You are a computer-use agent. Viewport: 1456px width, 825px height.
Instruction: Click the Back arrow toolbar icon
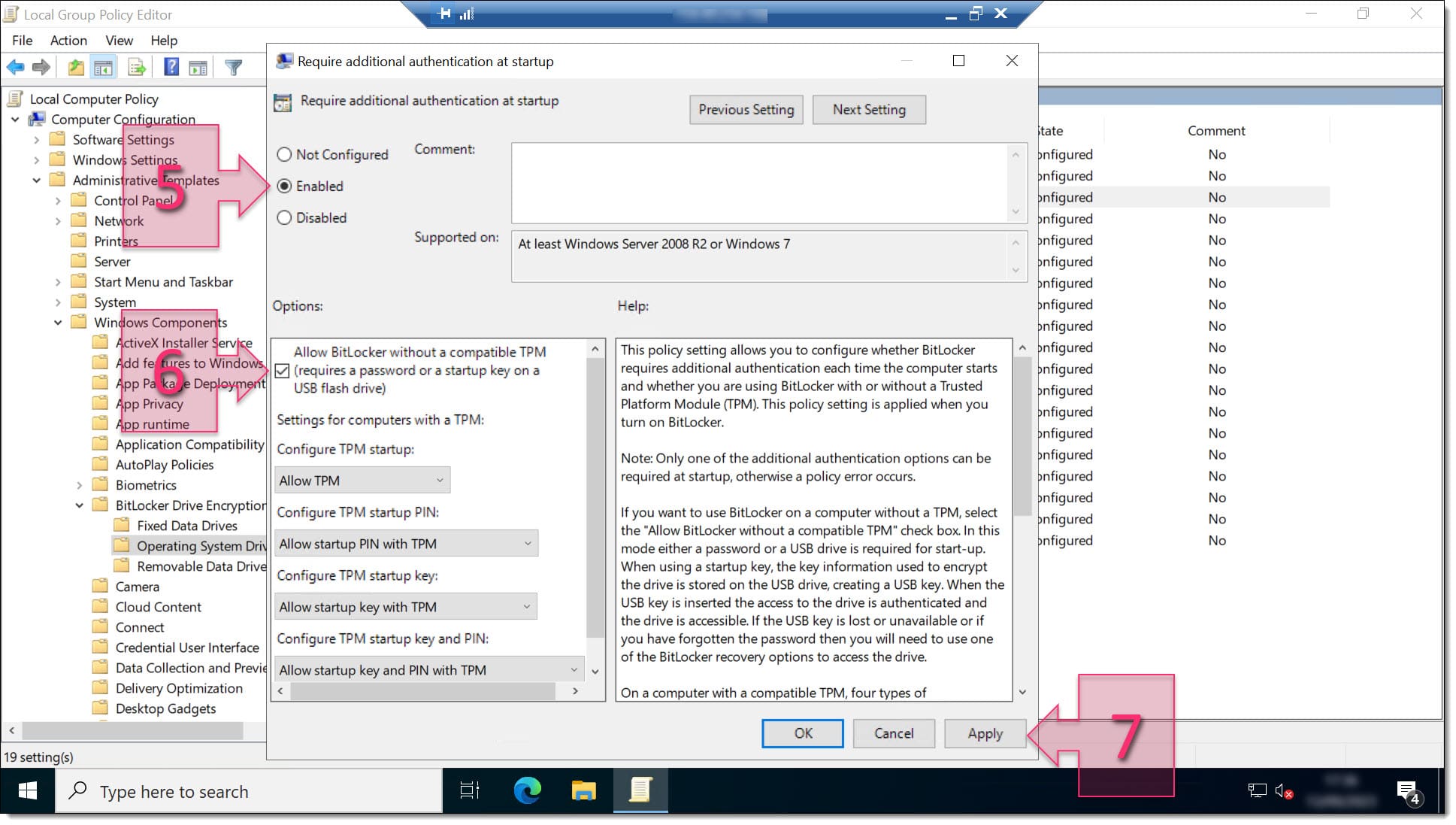click(x=15, y=68)
